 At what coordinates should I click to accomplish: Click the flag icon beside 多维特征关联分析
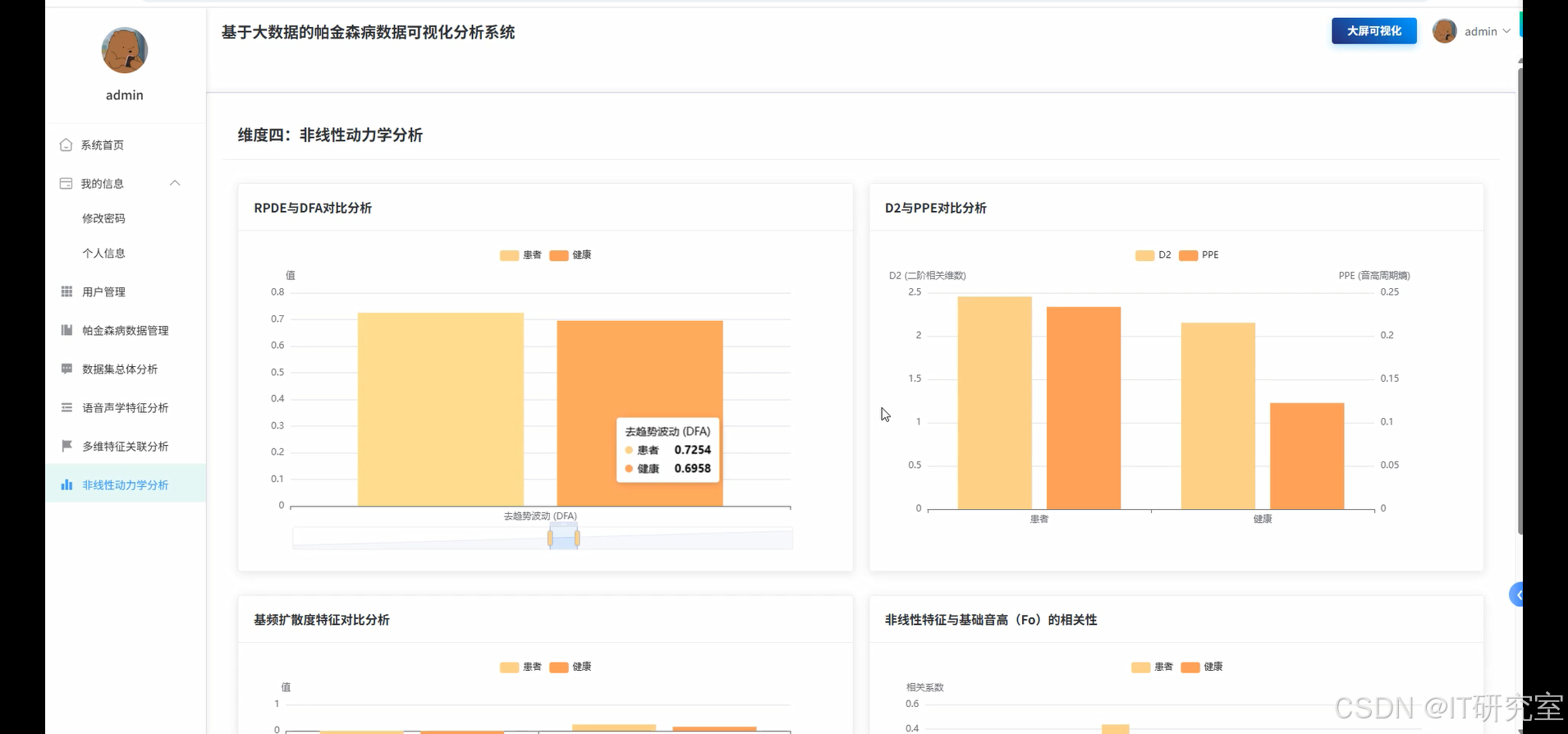point(66,446)
